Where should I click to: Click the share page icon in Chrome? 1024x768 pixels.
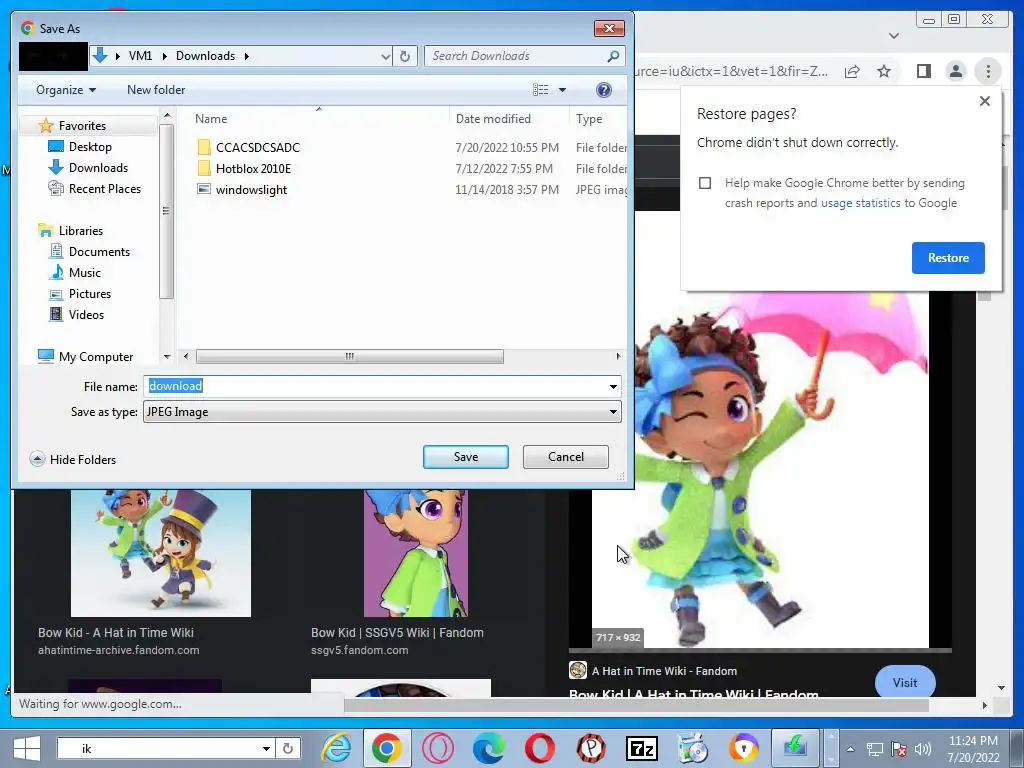(852, 71)
